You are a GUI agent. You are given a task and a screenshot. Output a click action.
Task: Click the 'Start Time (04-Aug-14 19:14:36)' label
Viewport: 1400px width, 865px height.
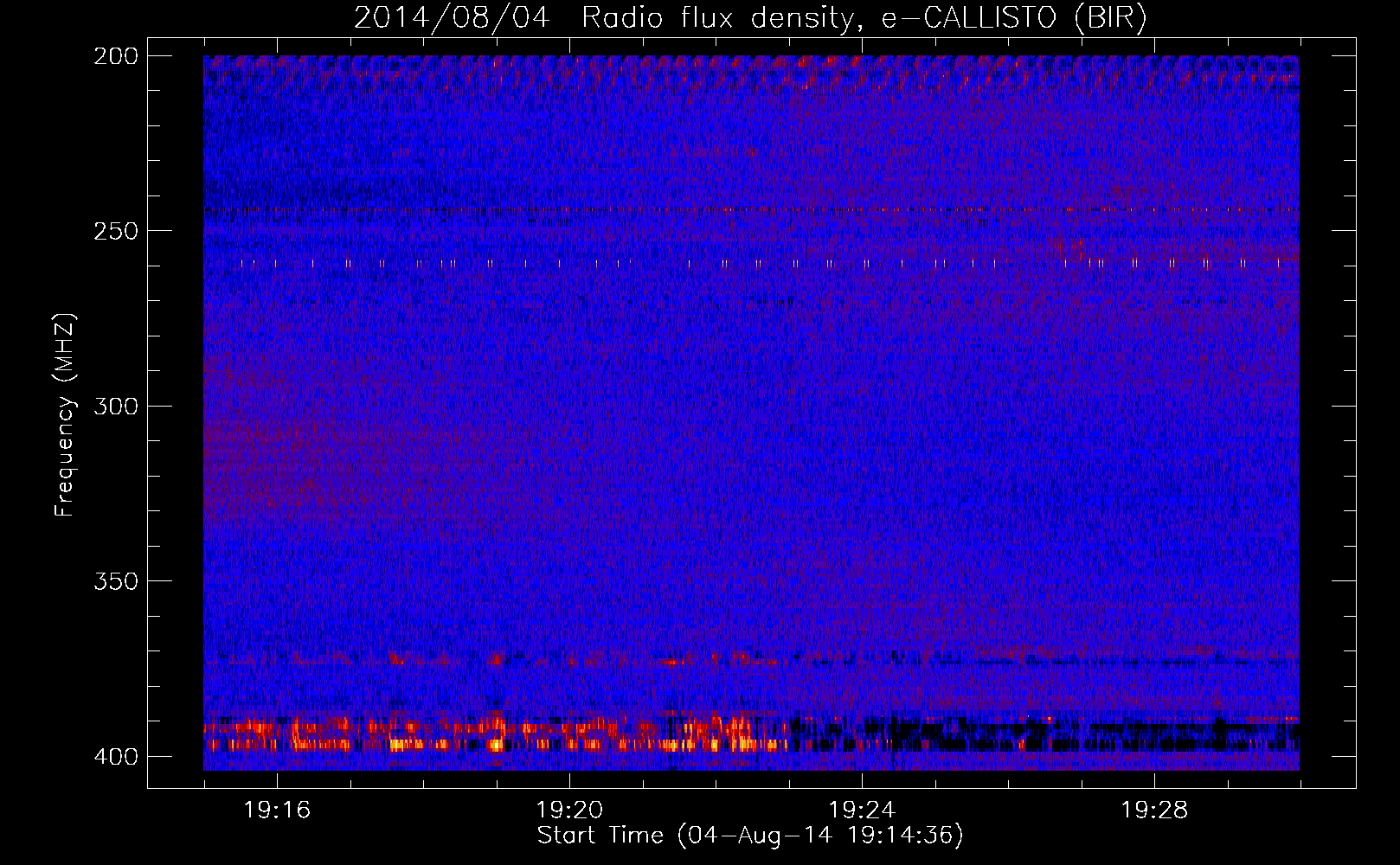pyautogui.click(x=750, y=836)
